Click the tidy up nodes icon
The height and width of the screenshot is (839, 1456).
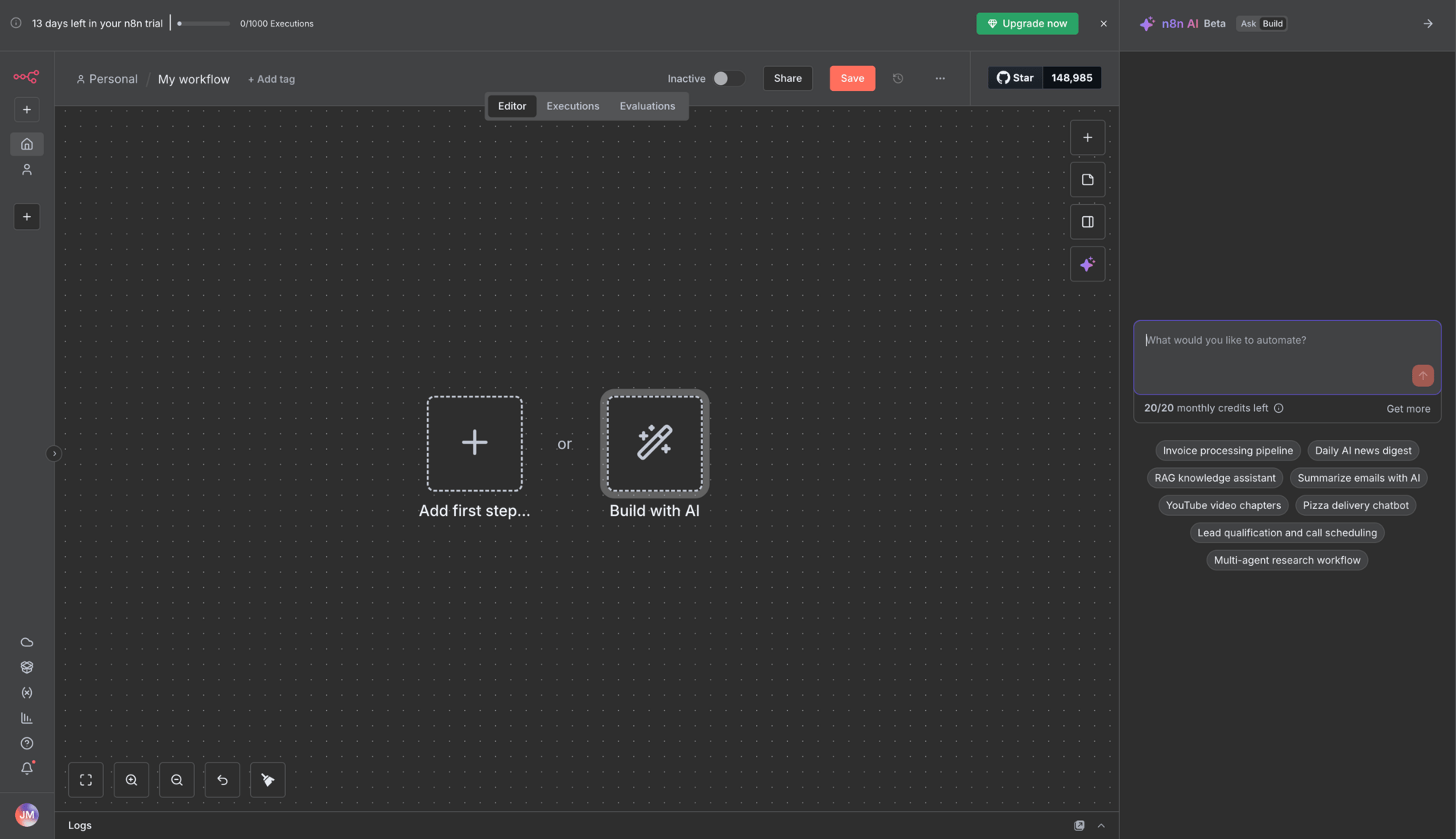[268, 780]
